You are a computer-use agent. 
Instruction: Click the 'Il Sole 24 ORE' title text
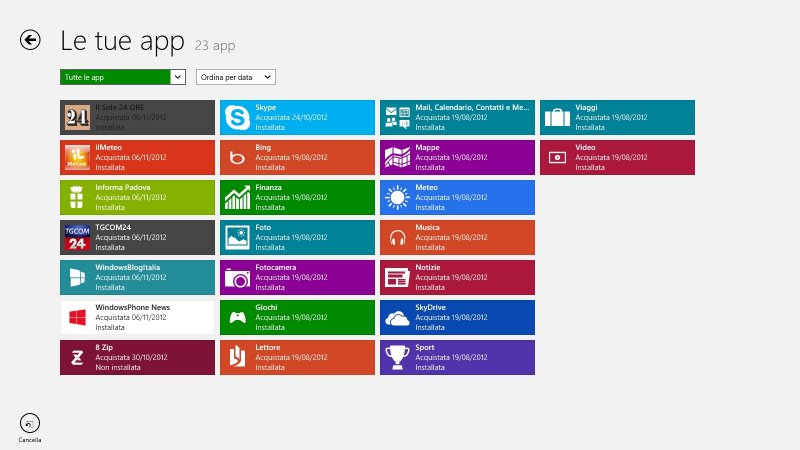point(119,107)
